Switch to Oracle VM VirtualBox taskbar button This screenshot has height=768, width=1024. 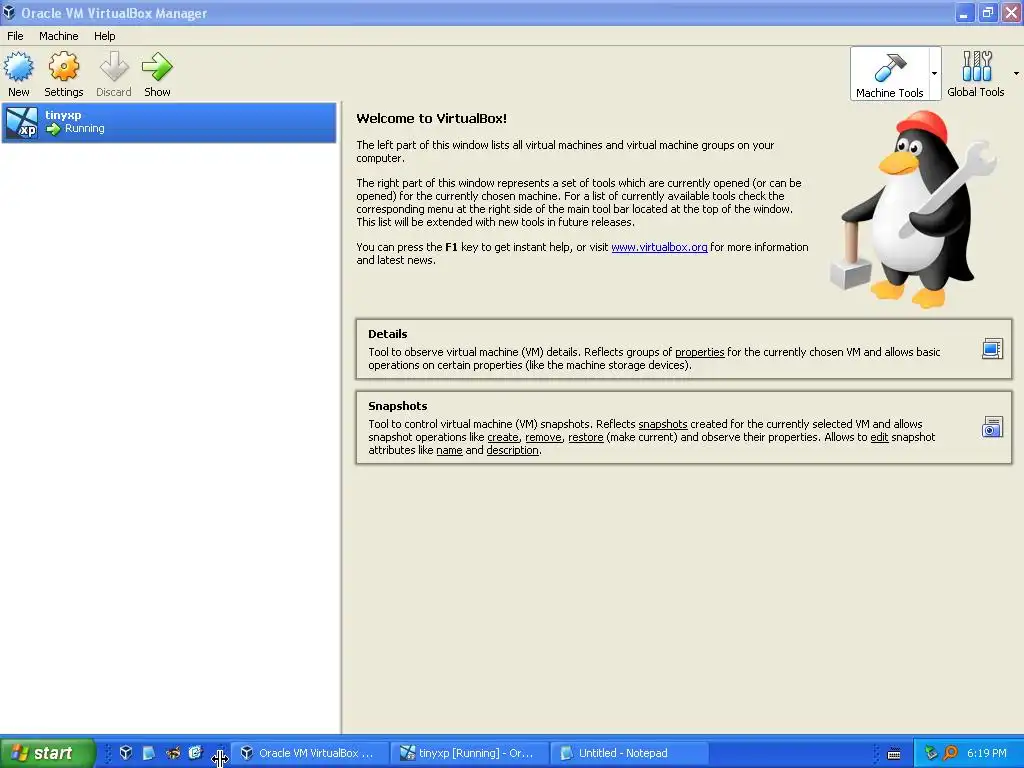click(x=310, y=753)
